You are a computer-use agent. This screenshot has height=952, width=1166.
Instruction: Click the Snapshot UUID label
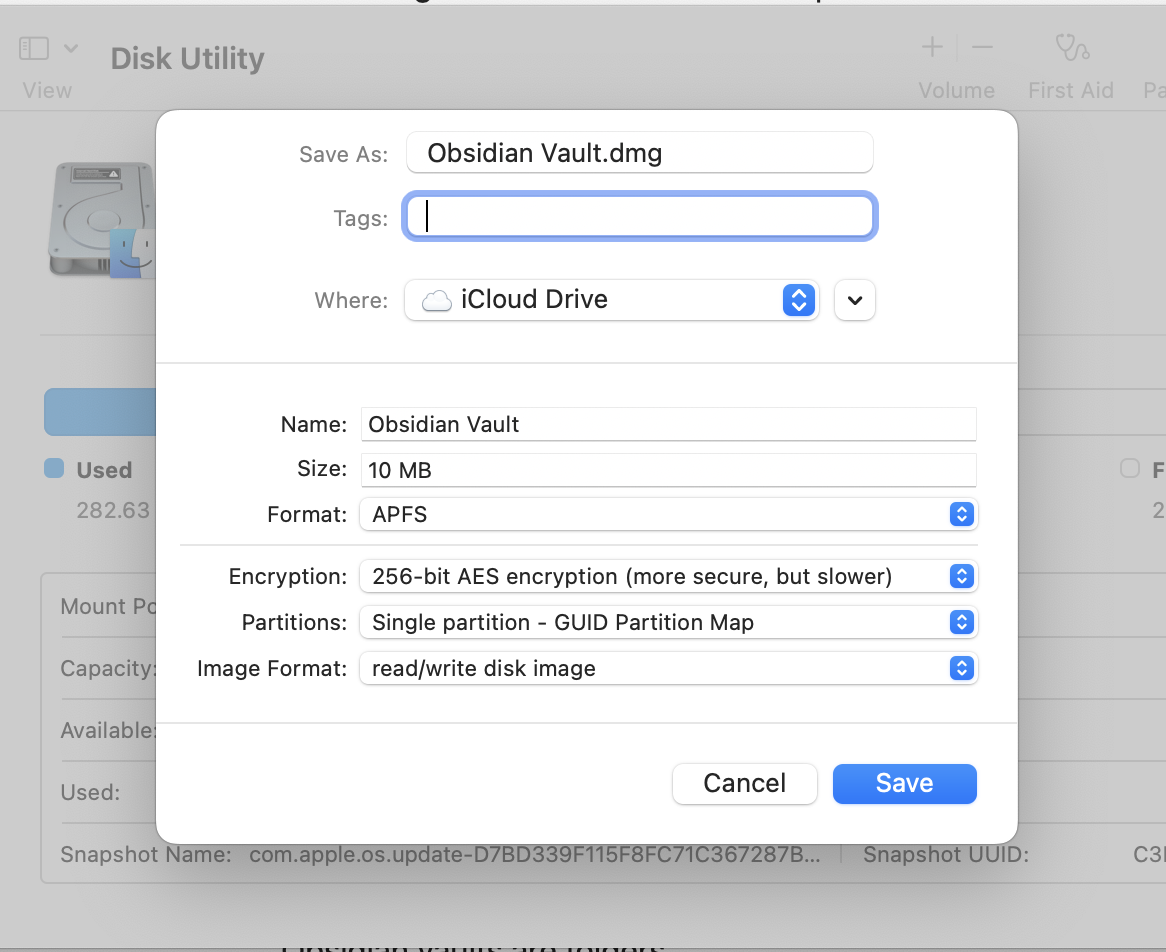tap(946, 855)
